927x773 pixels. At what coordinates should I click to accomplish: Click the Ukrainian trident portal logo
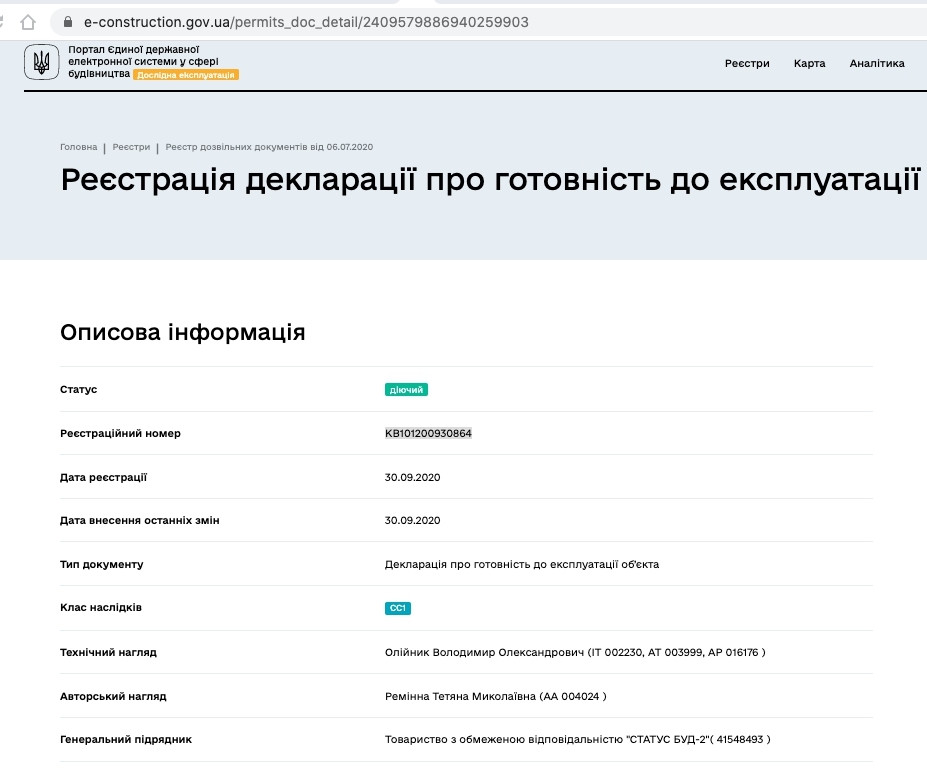[x=41, y=62]
